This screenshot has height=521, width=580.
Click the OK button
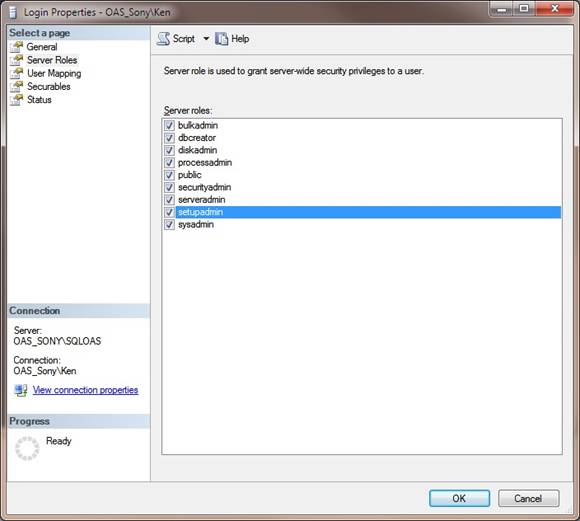(459, 498)
